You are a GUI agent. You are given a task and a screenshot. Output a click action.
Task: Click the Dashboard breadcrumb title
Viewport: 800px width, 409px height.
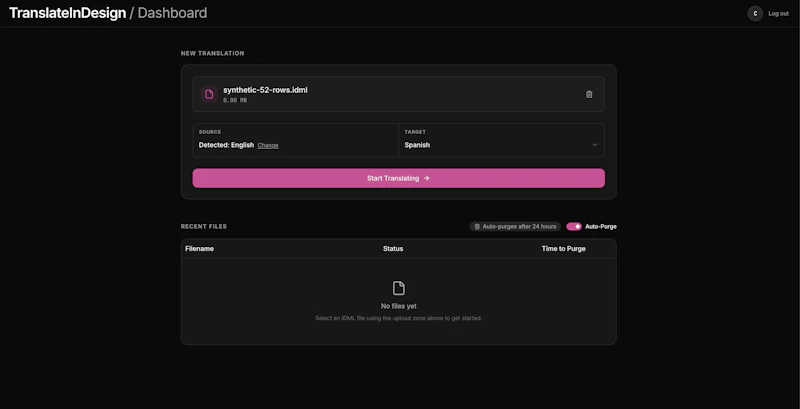[172, 13]
